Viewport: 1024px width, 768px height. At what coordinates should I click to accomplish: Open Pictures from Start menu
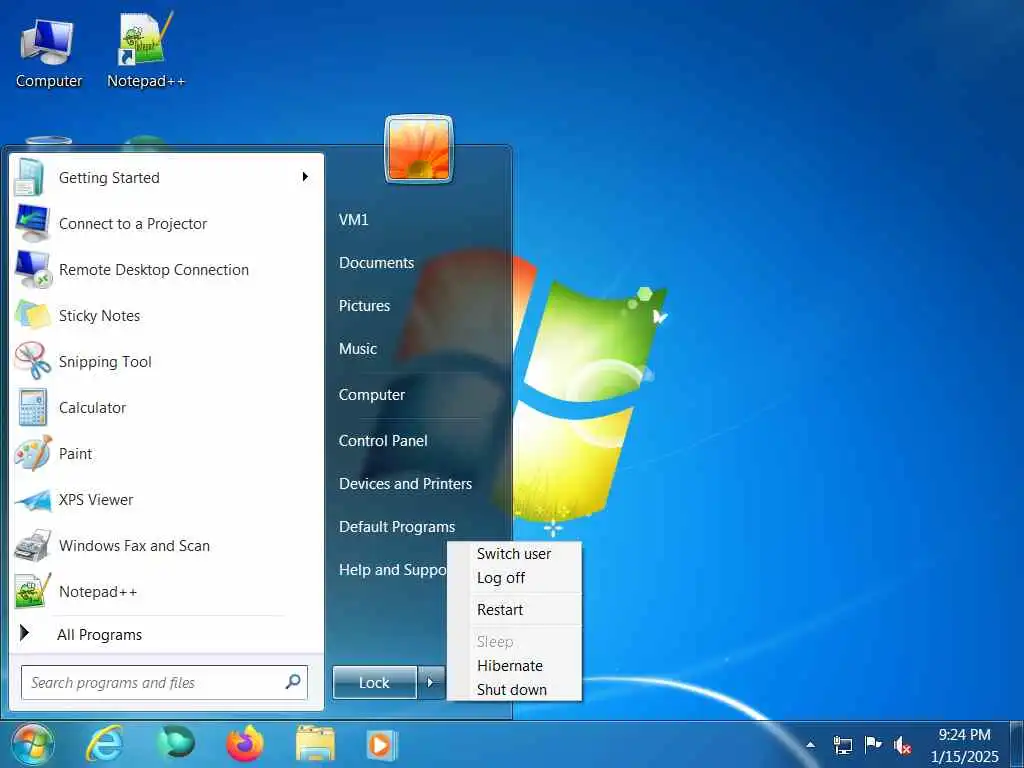[x=364, y=306]
